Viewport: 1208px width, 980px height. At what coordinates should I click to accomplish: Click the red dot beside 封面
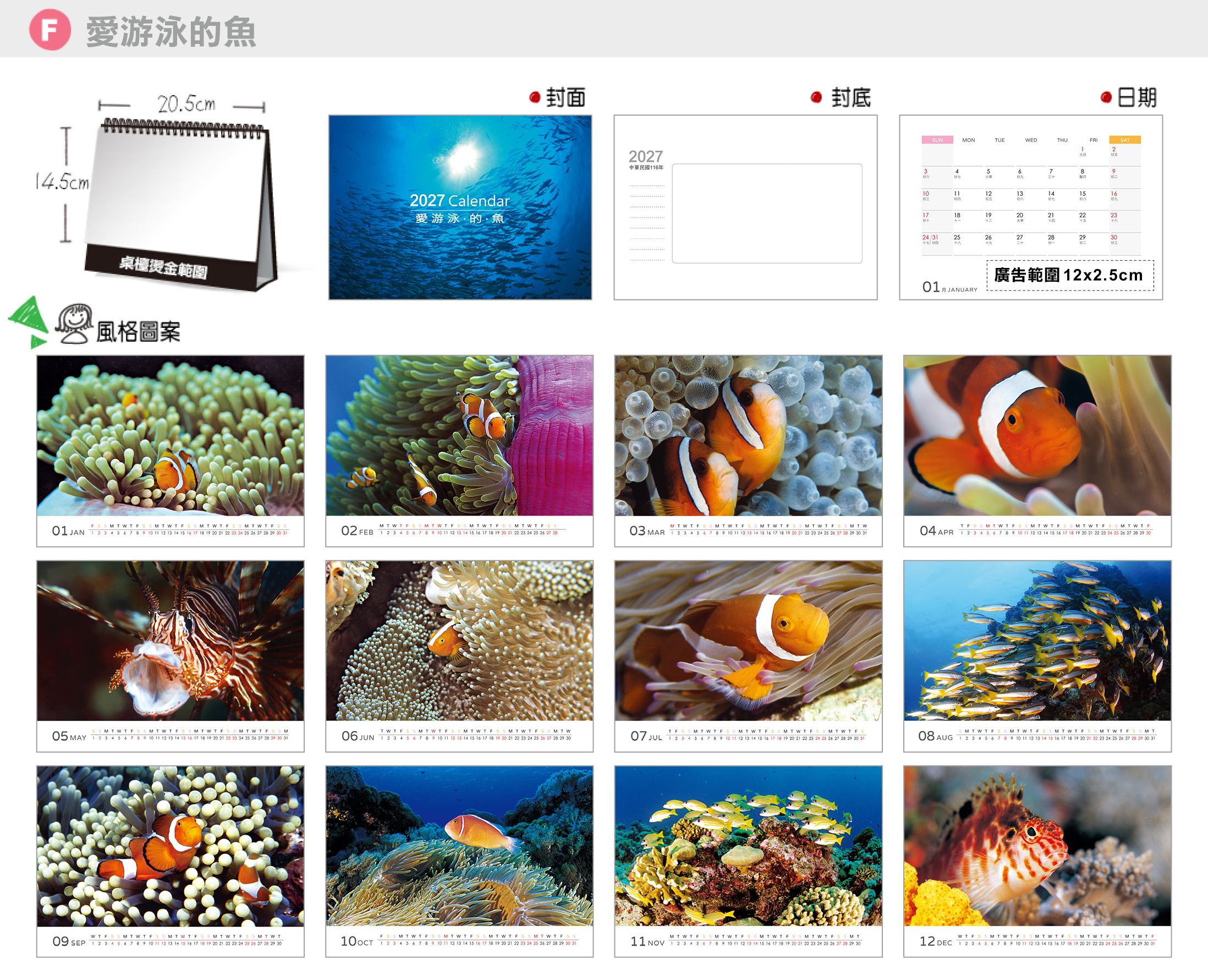[x=534, y=97]
